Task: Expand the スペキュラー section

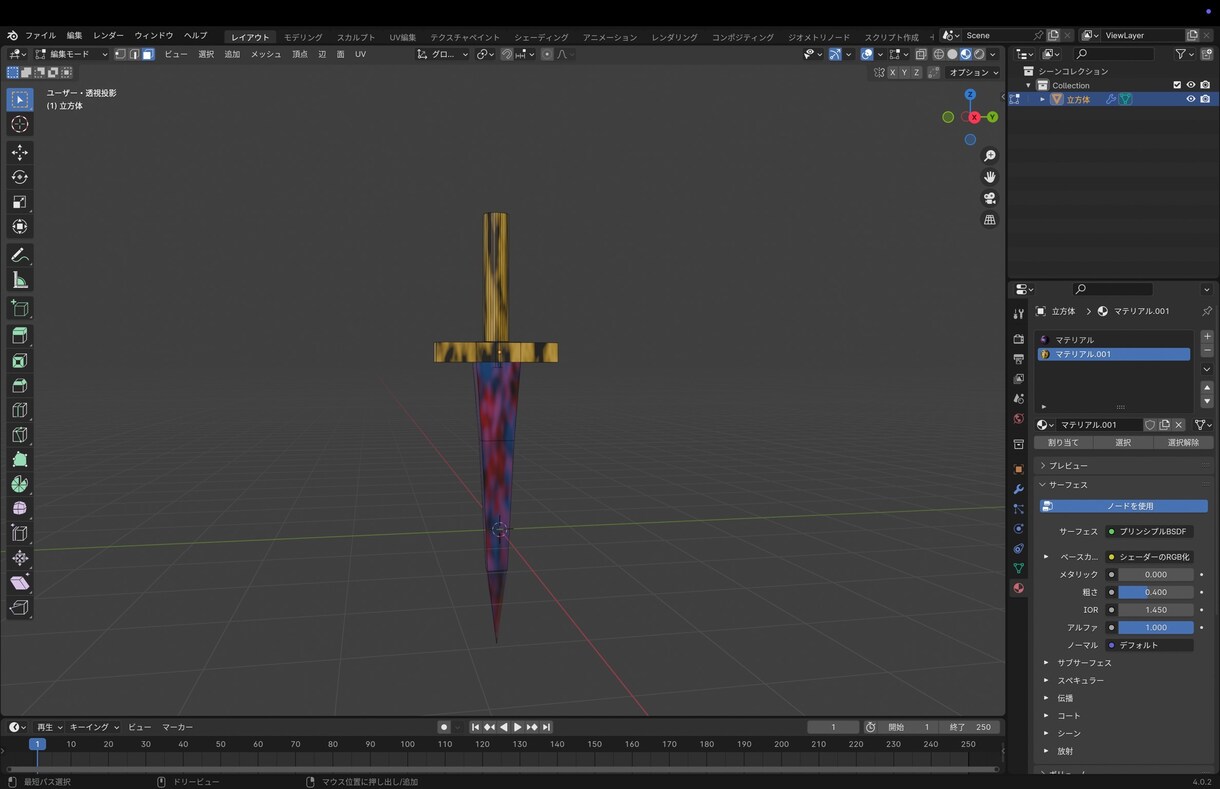Action: point(1046,680)
